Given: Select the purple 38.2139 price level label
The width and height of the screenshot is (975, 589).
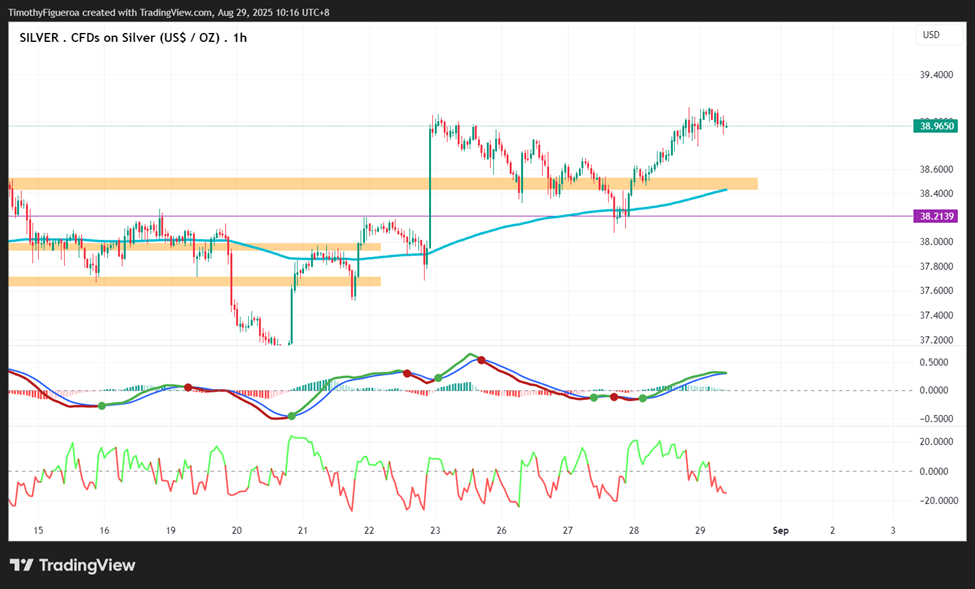Looking at the screenshot, I should click(x=935, y=216).
